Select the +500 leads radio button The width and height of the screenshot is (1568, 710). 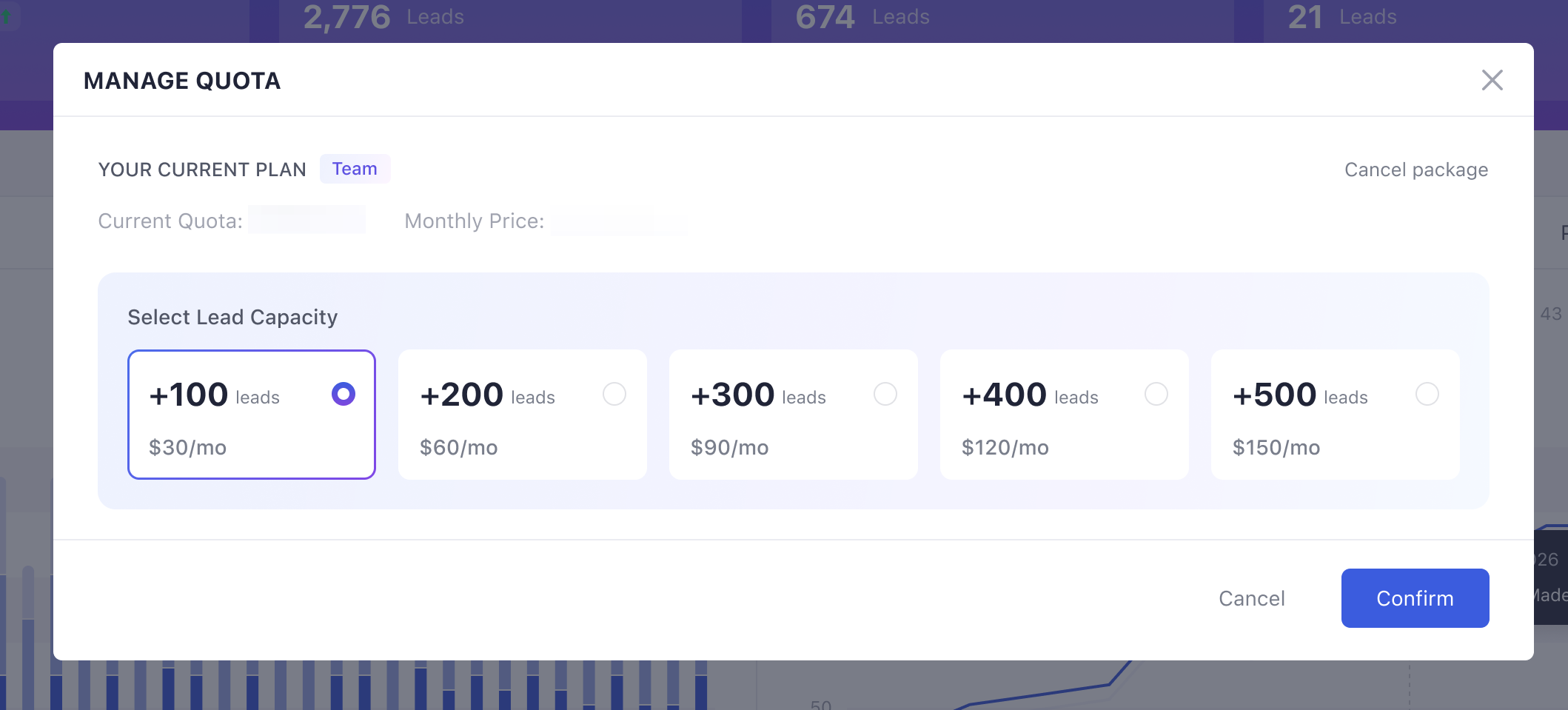coord(1427,394)
